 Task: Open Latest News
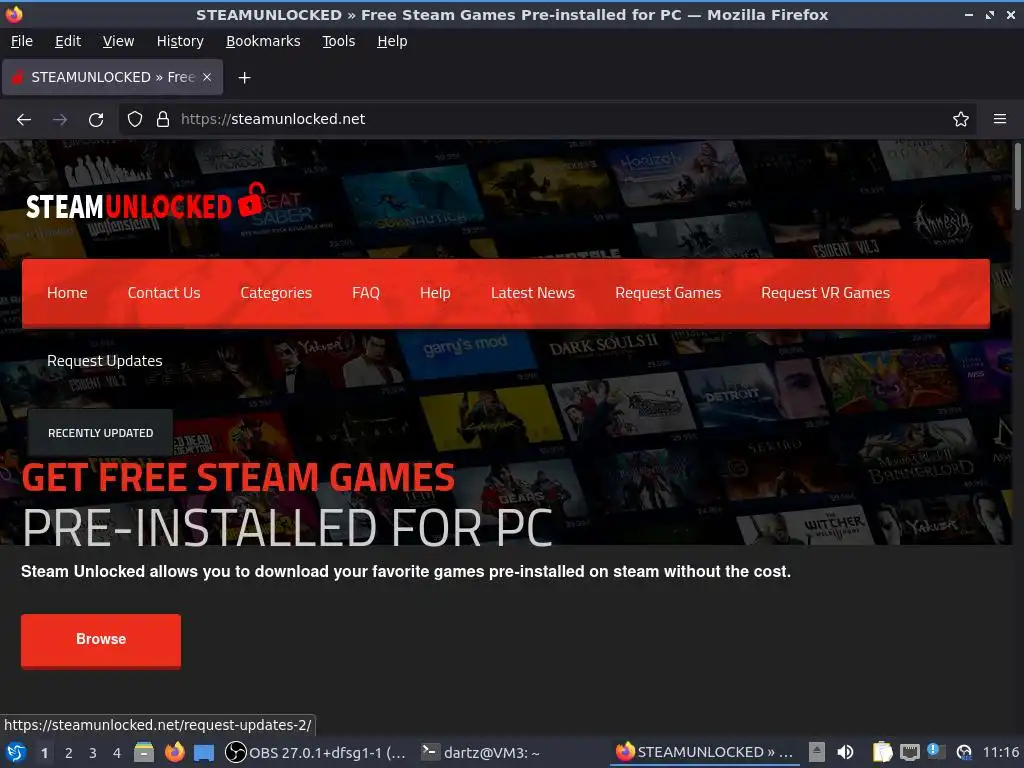pyautogui.click(x=533, y=293)
